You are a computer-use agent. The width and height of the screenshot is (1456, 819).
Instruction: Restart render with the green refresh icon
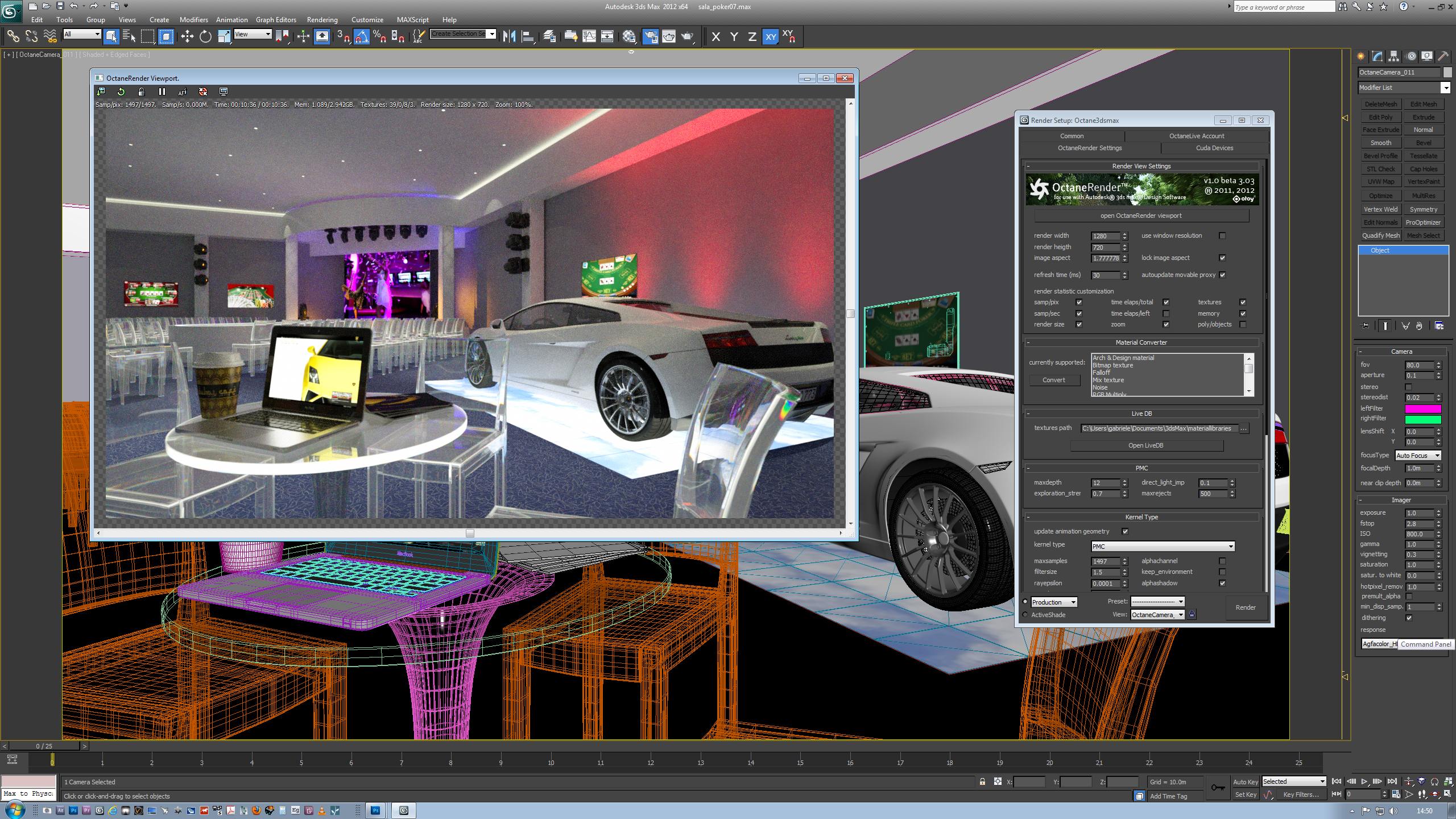coord(121,92)
